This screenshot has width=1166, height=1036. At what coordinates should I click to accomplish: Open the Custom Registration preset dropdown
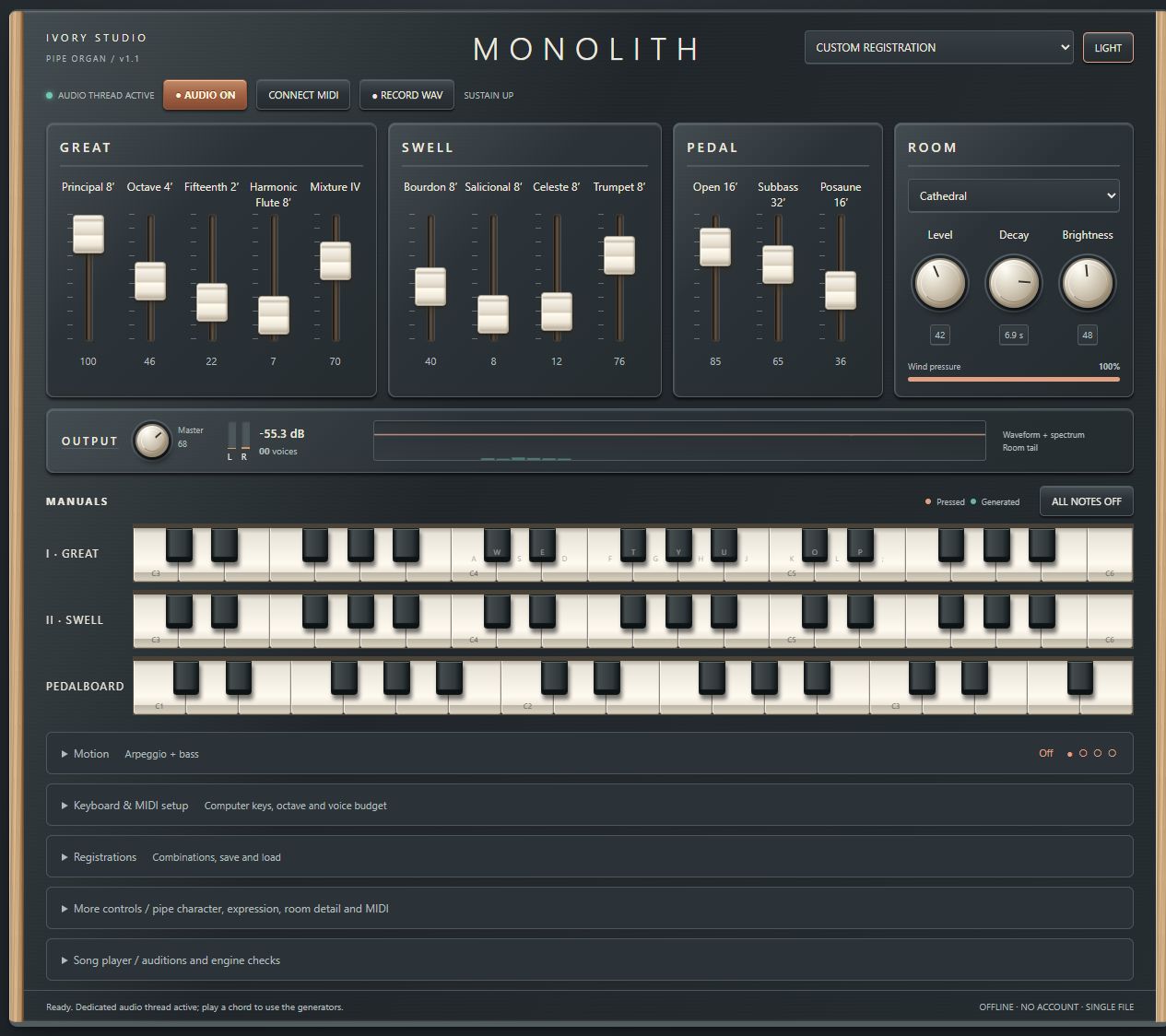click(x=938, y=47)
